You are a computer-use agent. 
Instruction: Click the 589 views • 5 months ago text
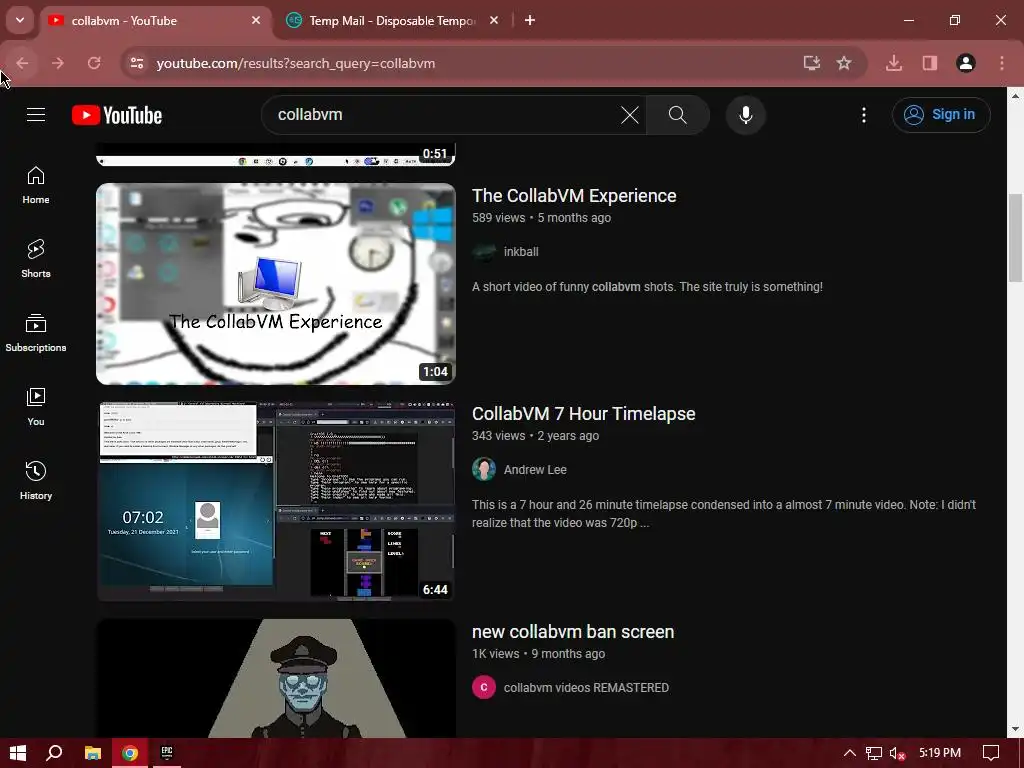tap(541, 218)
